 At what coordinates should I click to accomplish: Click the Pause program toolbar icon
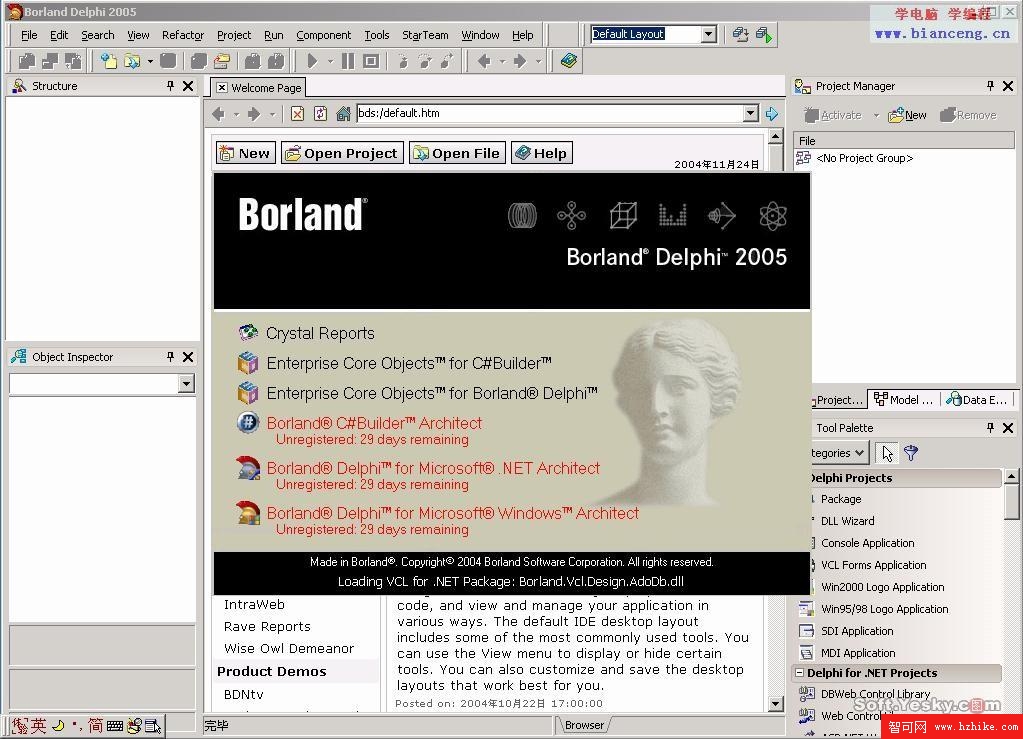click(348, 61)
